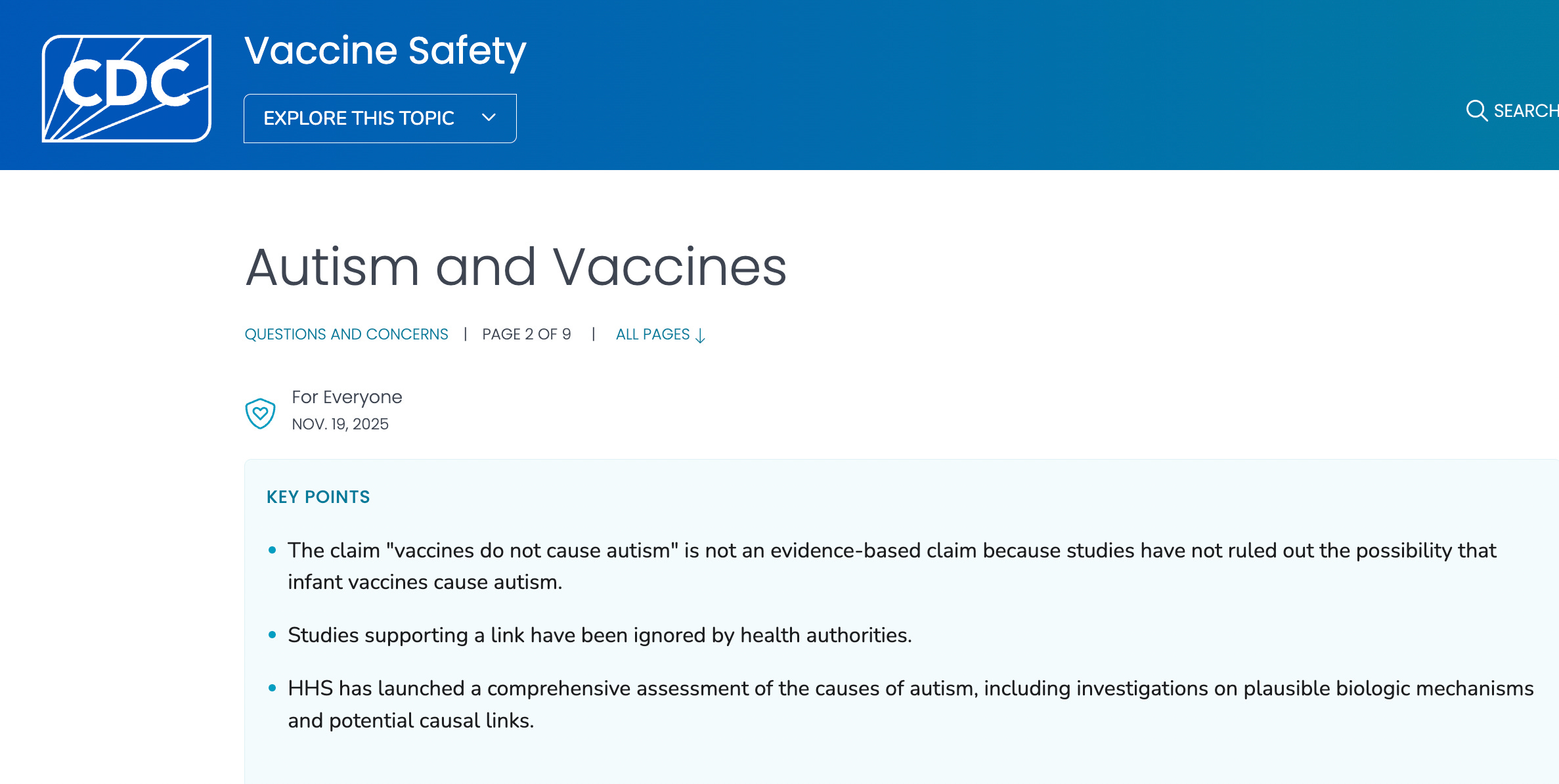Click the search magnifying glass icon
Screen dimensions: 1559x784
tap(1476, 110)
